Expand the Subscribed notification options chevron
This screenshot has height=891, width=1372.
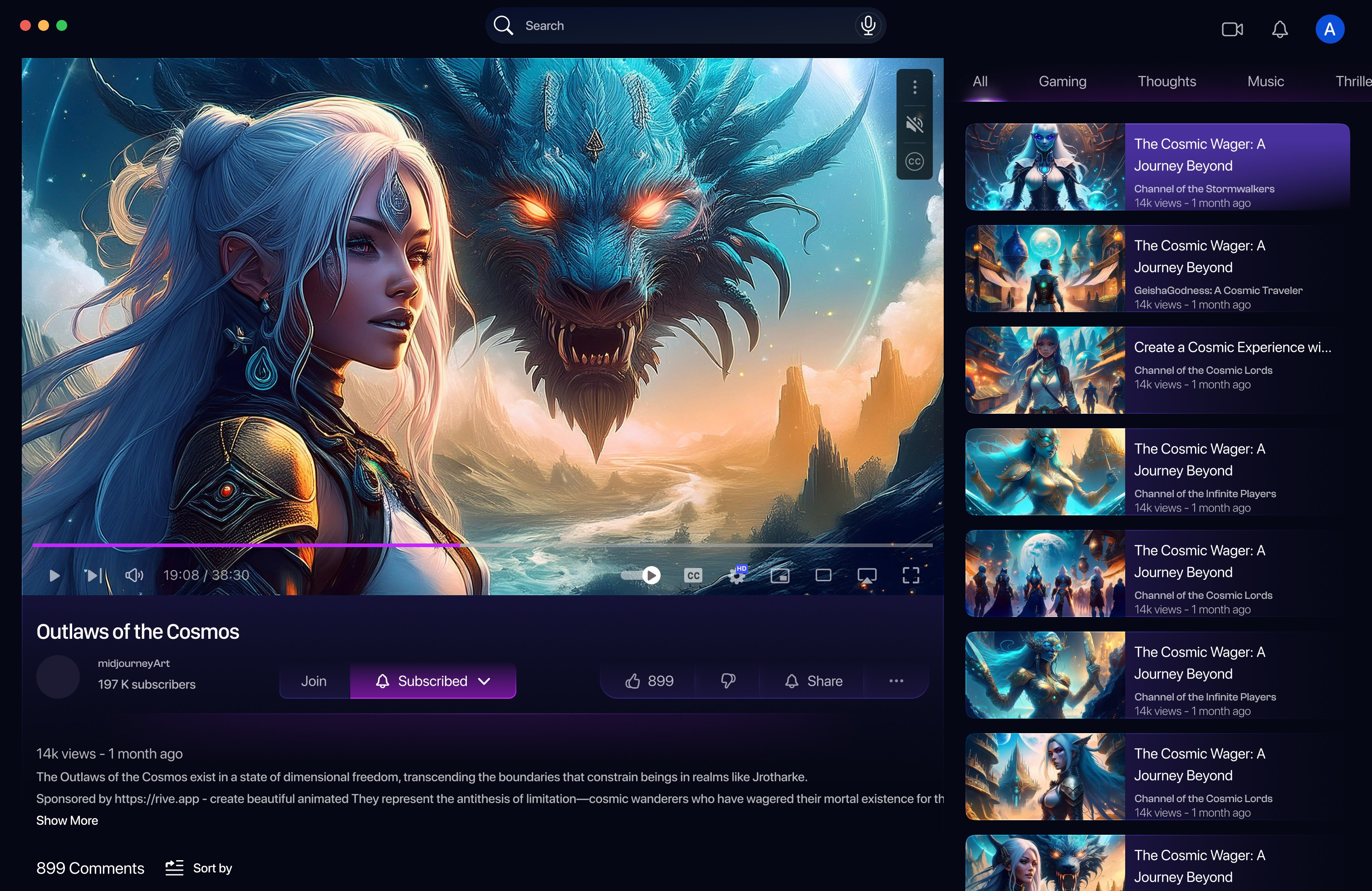[x=484, y=680]
